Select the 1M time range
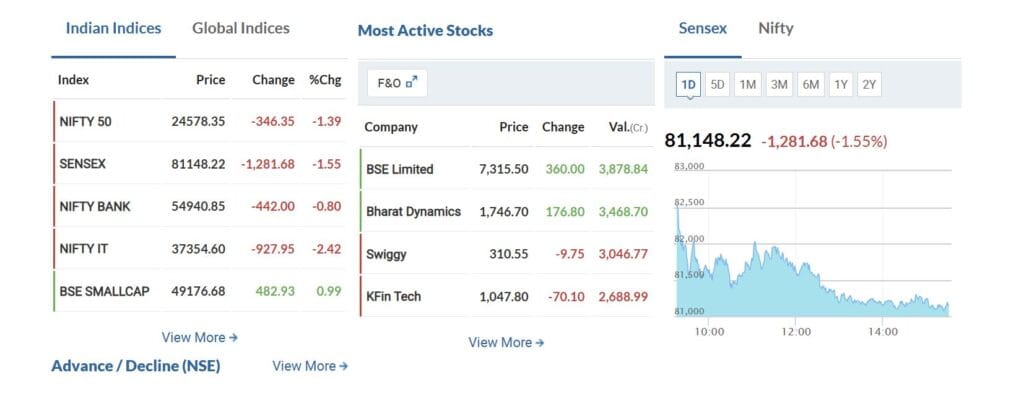The image size is (1024, 393). click(748, 85)
